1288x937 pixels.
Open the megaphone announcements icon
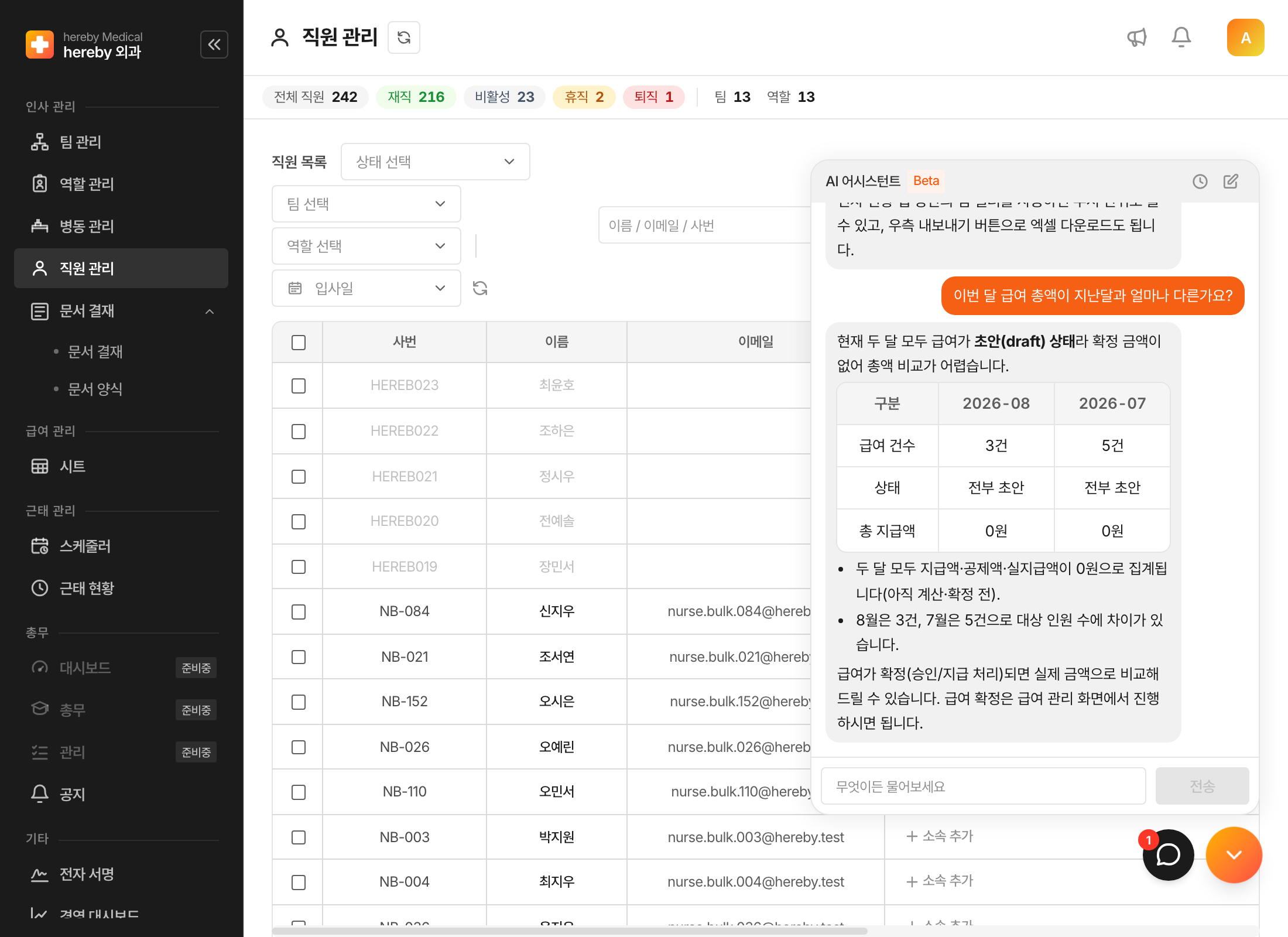(1137, 38)
